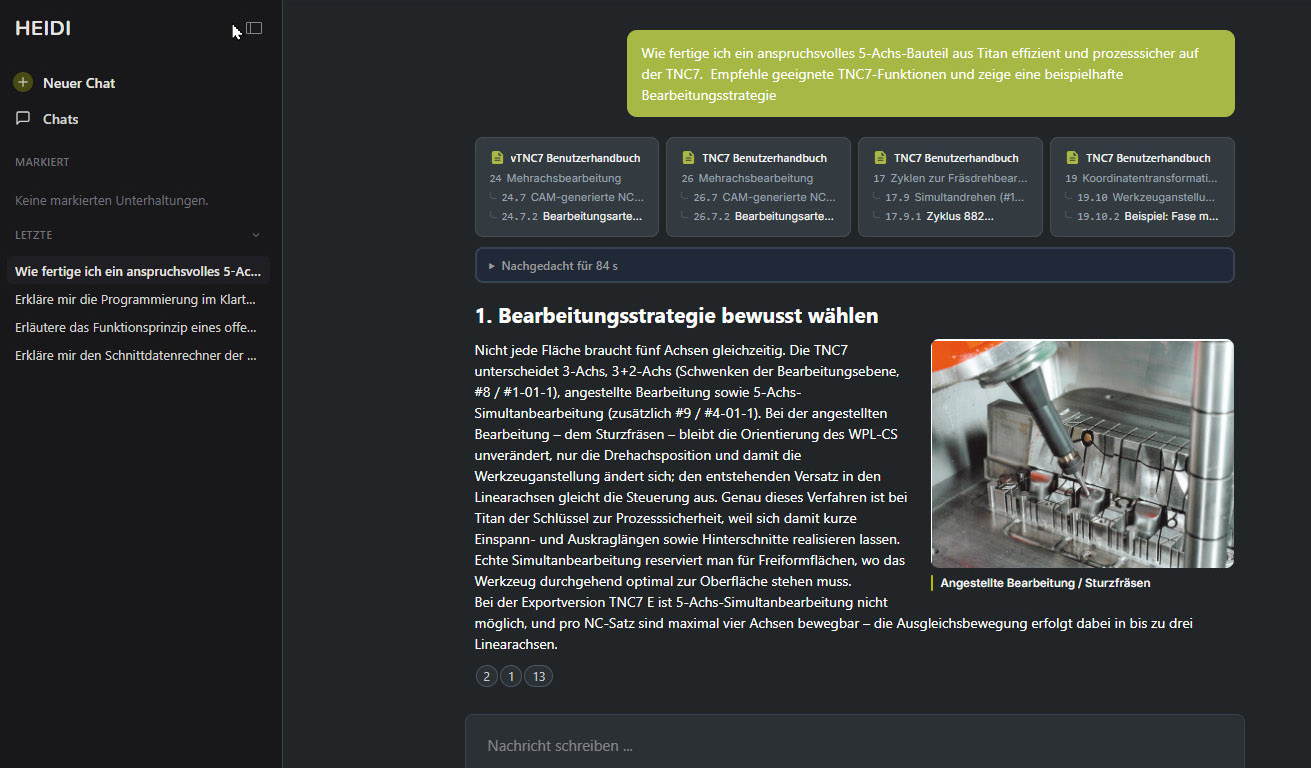Open the Sturzfräsen machining image
Screen dimensions: 1311x768
click(1082, 454)
